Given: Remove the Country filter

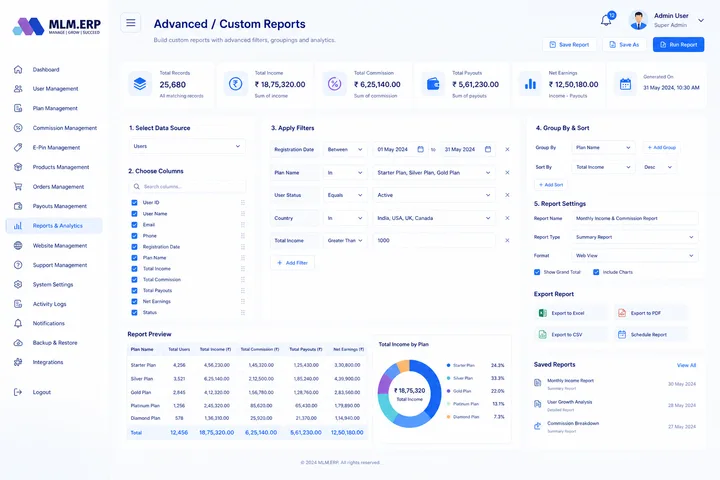Looking at the screenshot, I should pyautogui.click(x=507, y=218).
